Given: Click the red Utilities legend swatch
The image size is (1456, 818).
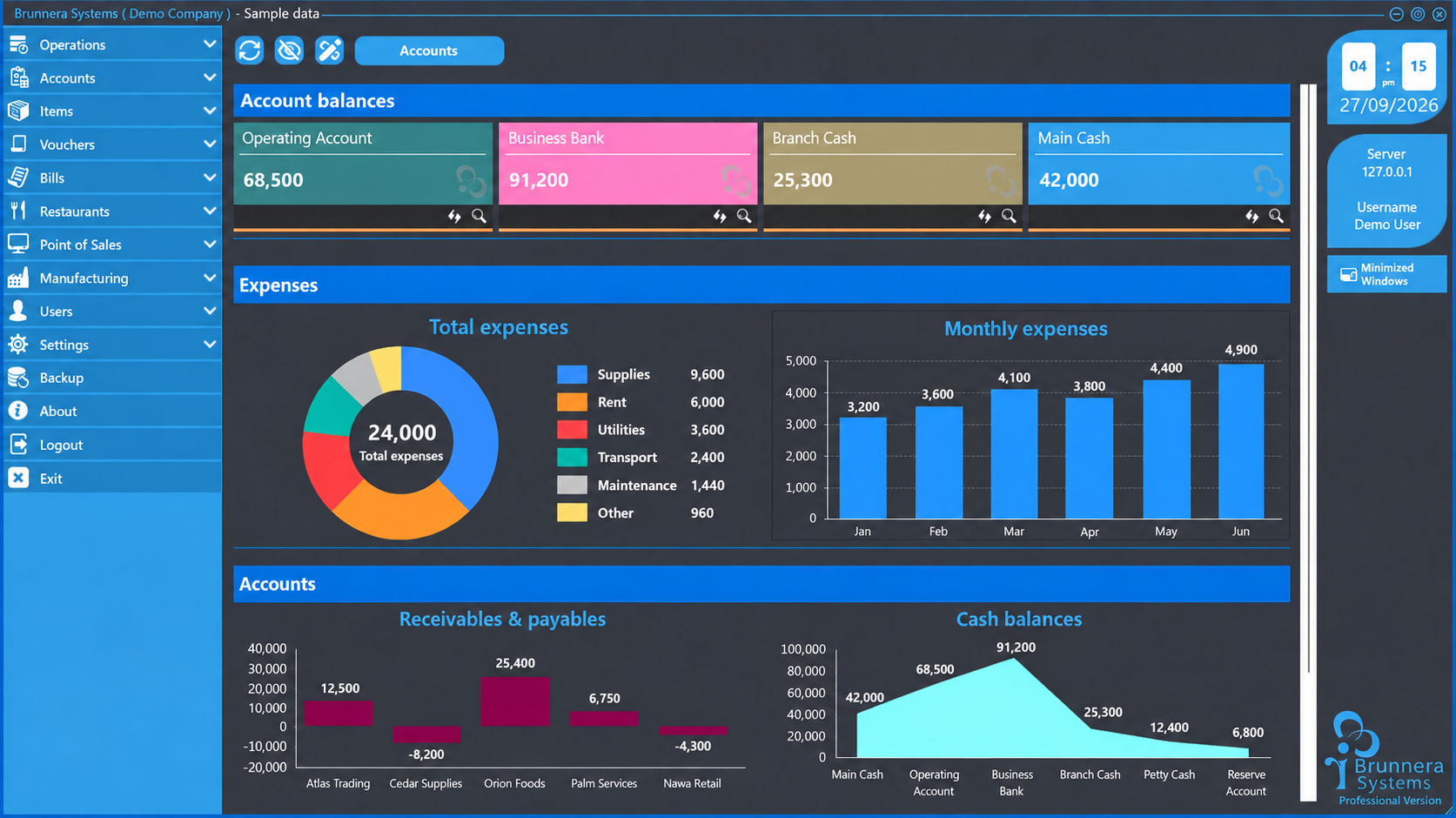Looking at the screenshot, I should [572, 430].
